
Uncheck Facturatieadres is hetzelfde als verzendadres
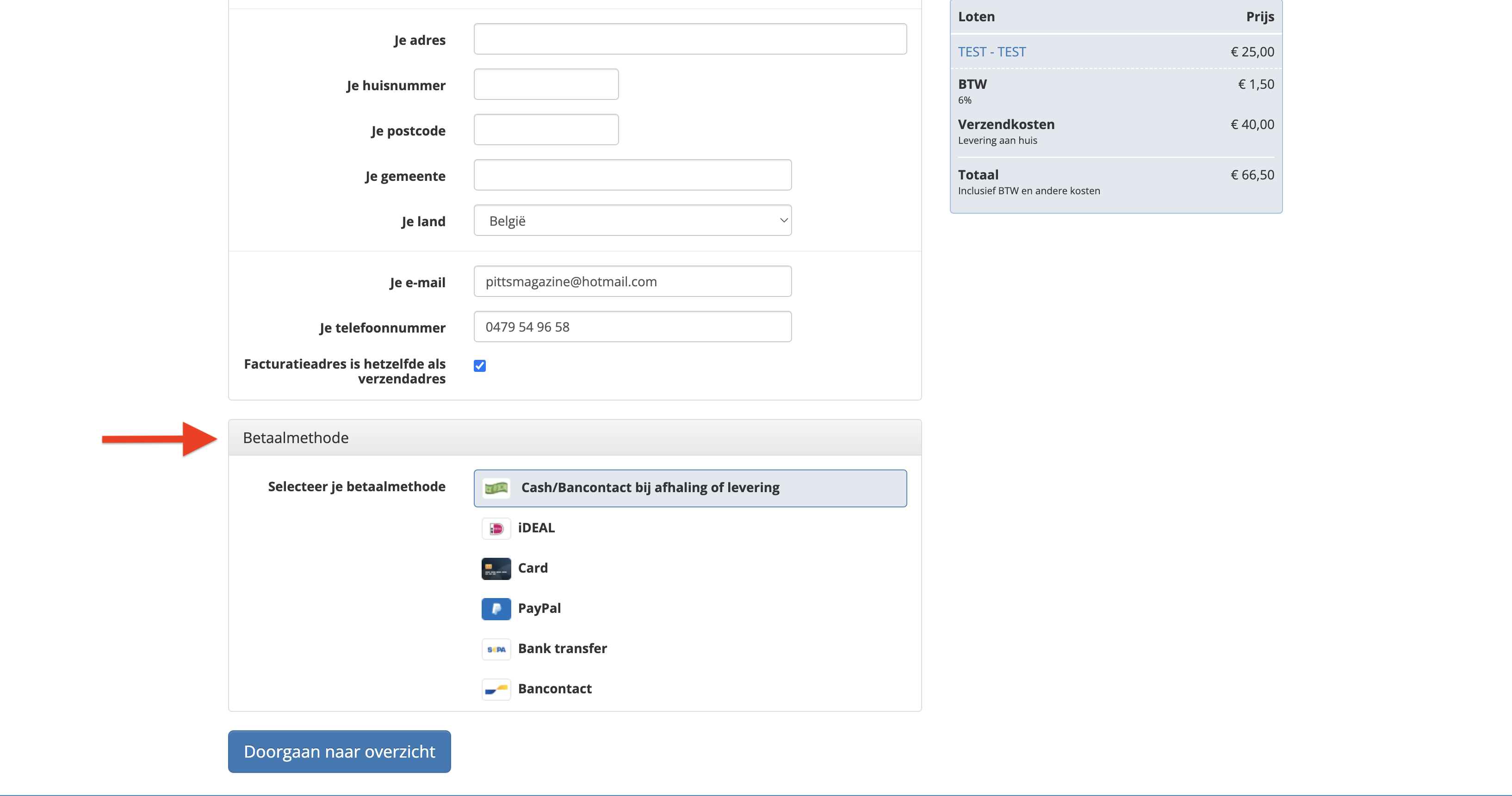tap(479, 366)
